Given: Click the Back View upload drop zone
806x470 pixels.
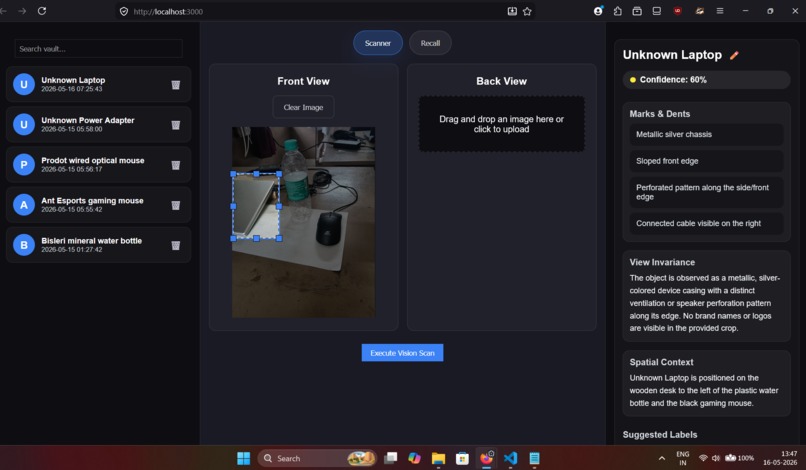Looking at the screenshot, I should 501,124.
